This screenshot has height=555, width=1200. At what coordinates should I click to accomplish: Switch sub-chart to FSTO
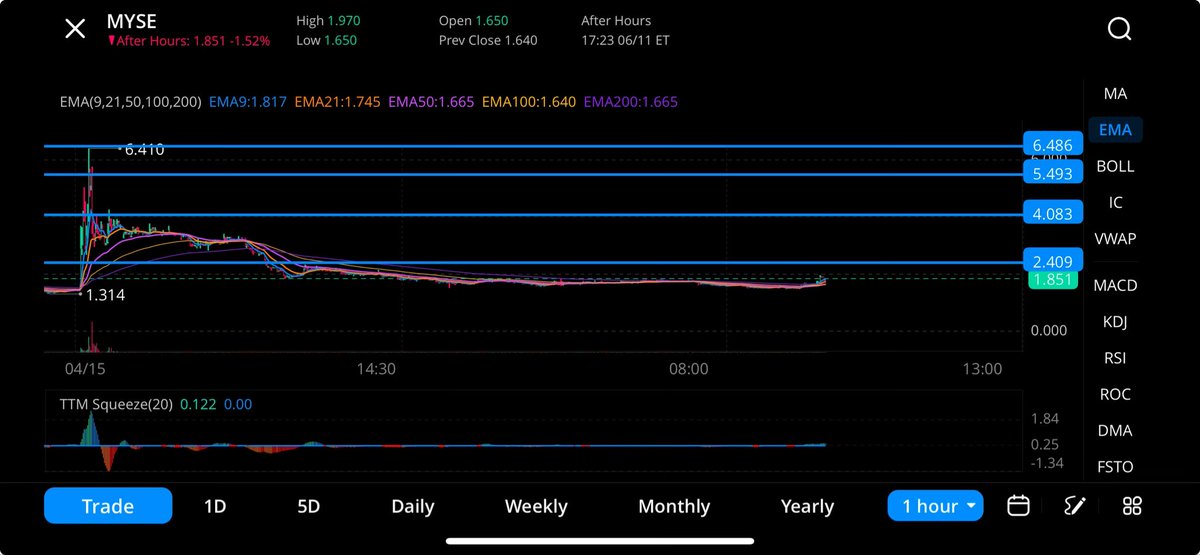tap(1115, 466)
